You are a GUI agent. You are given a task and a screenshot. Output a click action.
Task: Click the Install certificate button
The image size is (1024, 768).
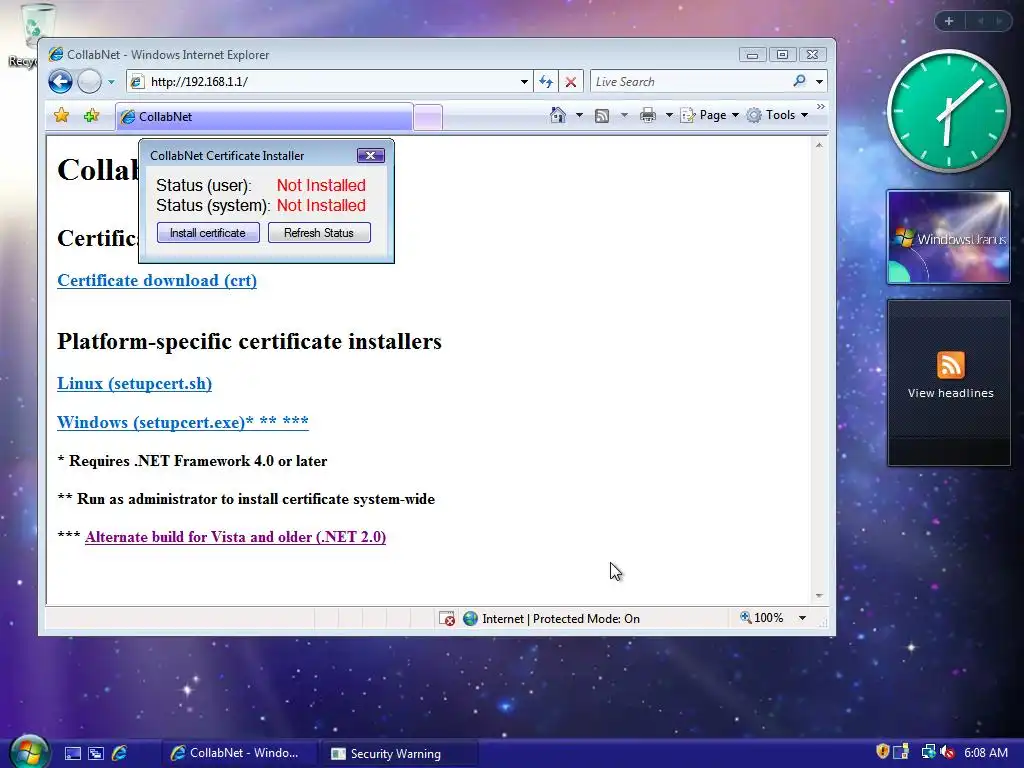tap(208, 233)
